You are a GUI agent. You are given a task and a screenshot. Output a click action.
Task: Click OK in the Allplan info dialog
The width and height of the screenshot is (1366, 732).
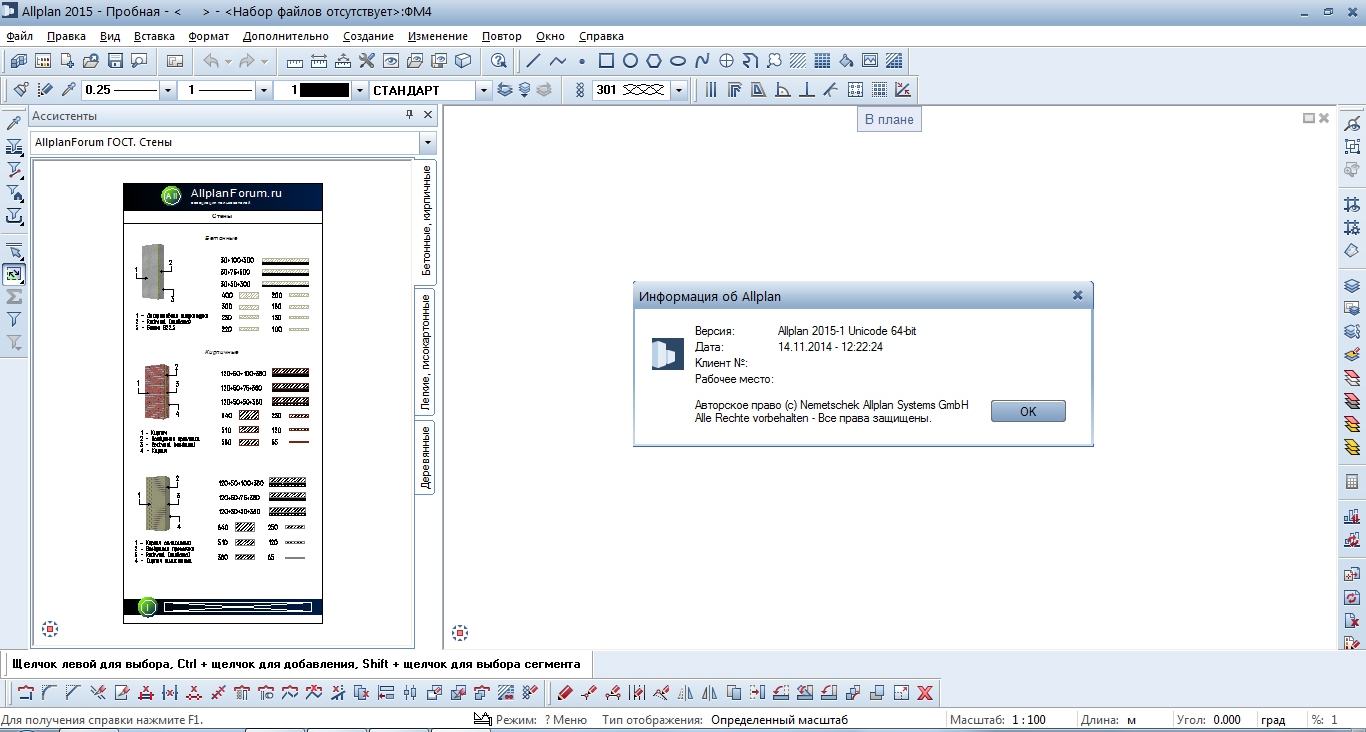point(1028,411)
